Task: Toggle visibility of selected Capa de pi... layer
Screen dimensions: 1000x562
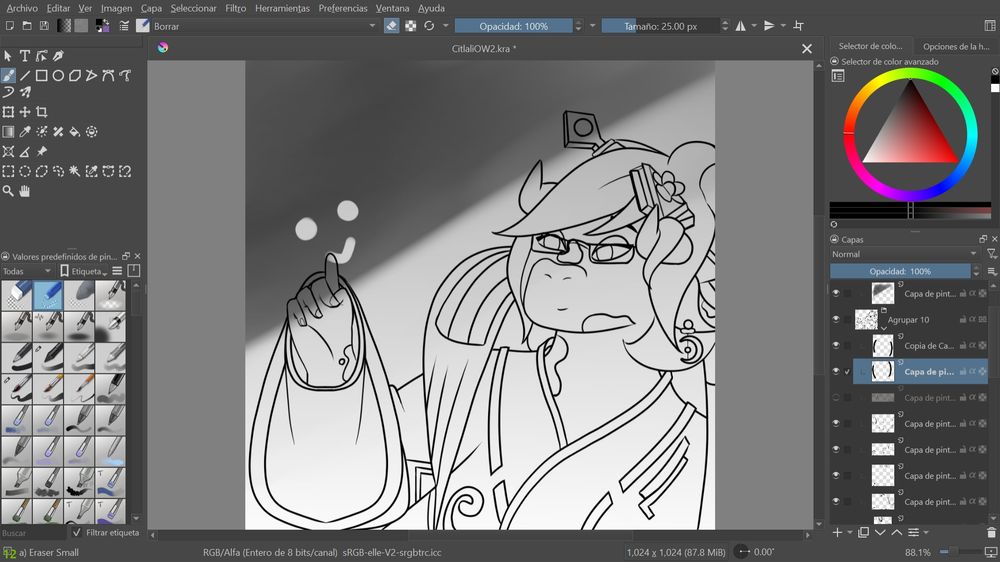Action: [x=836, y=371]
